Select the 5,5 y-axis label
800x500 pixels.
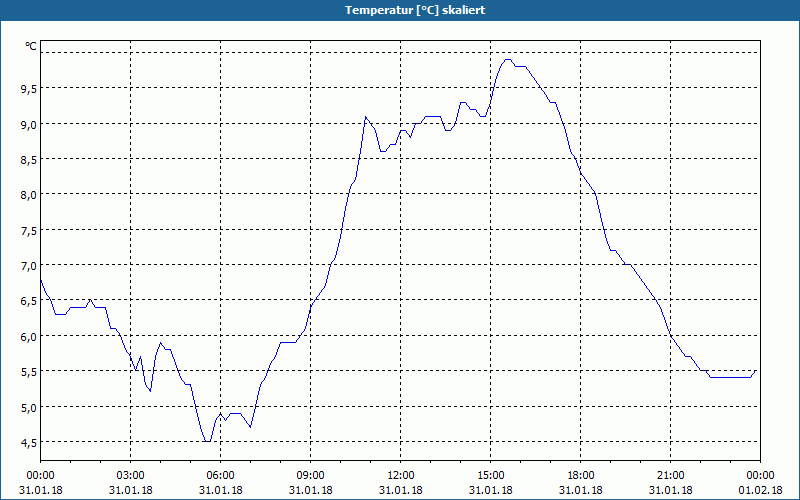click(x=28, y=372)
